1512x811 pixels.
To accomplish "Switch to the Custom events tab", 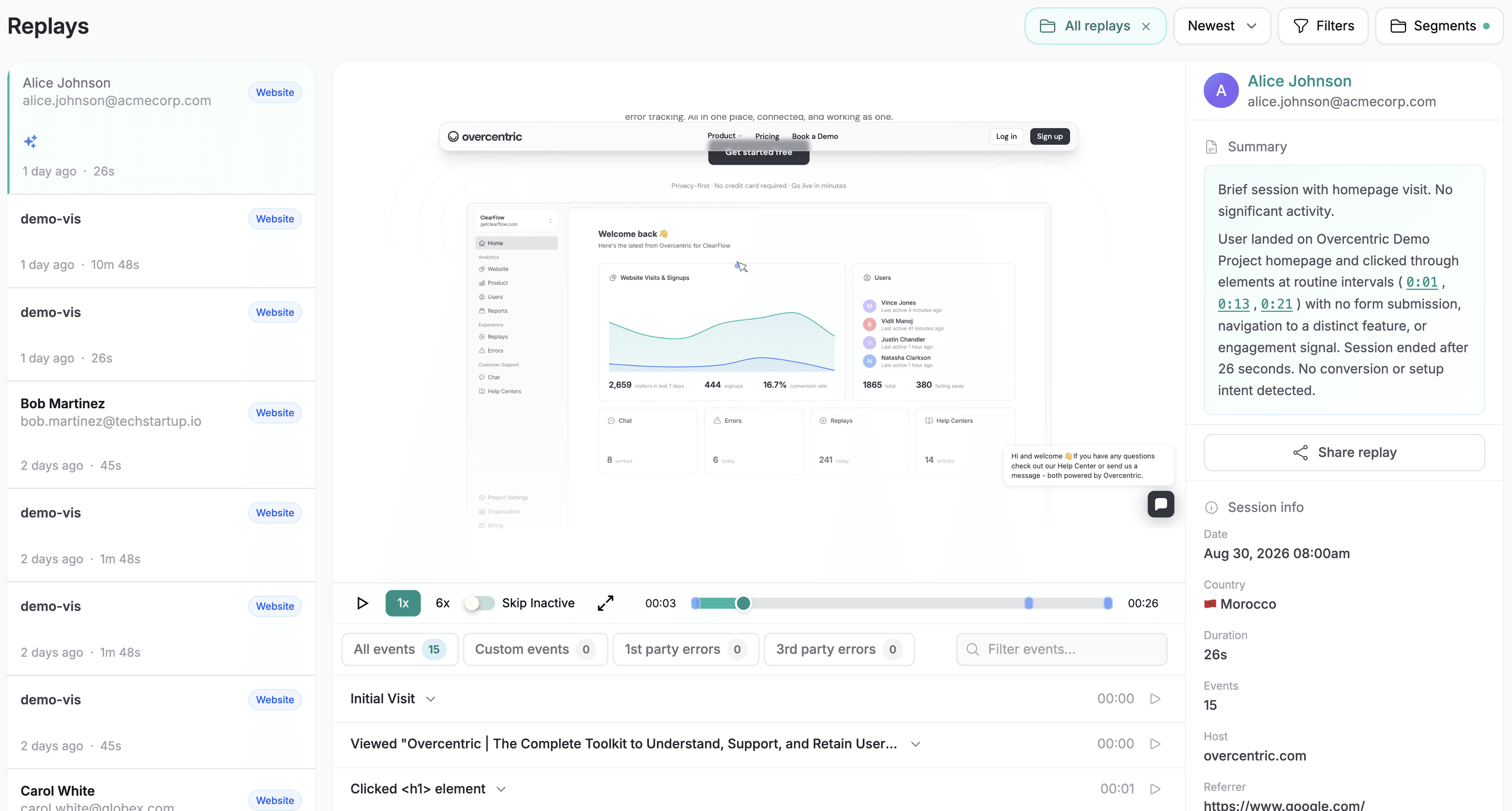I will coord(535,649).
